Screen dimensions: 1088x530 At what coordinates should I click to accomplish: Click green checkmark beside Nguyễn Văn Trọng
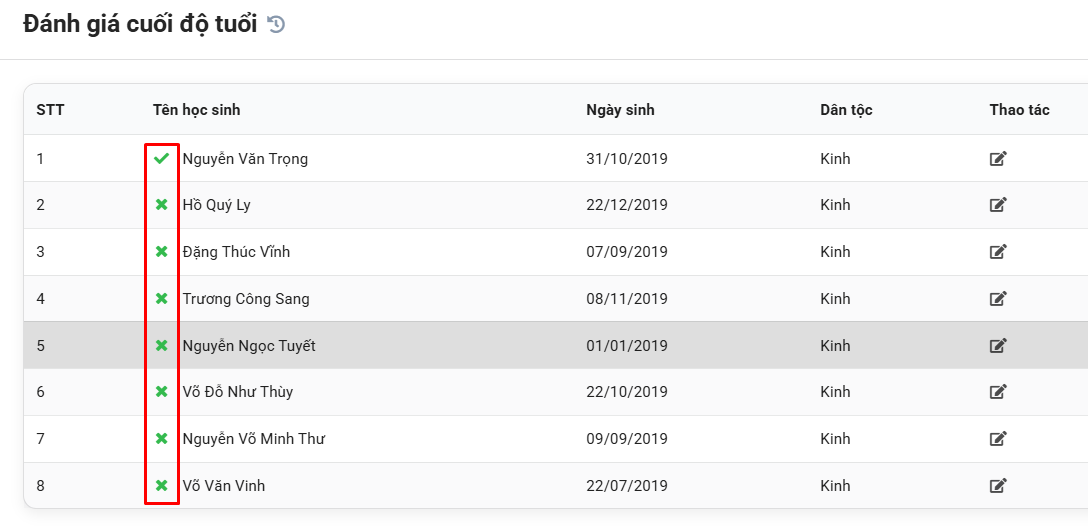161,159
